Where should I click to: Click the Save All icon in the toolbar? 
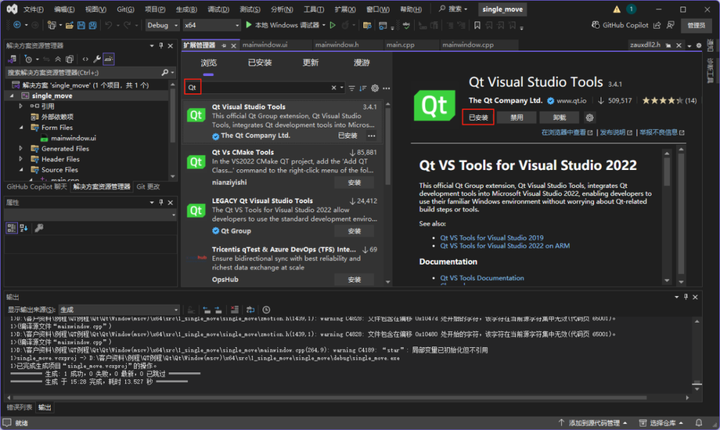pos(92,25)
